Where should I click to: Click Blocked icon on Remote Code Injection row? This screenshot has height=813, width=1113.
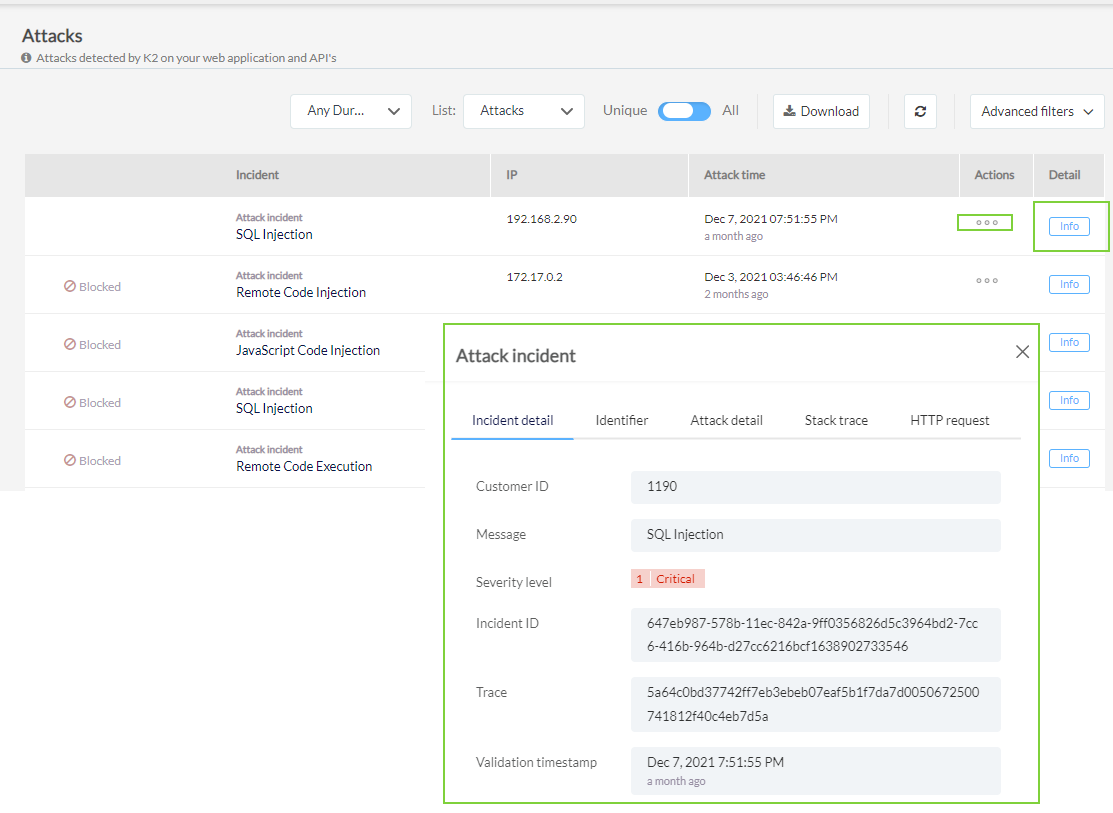tap(70, 287)
